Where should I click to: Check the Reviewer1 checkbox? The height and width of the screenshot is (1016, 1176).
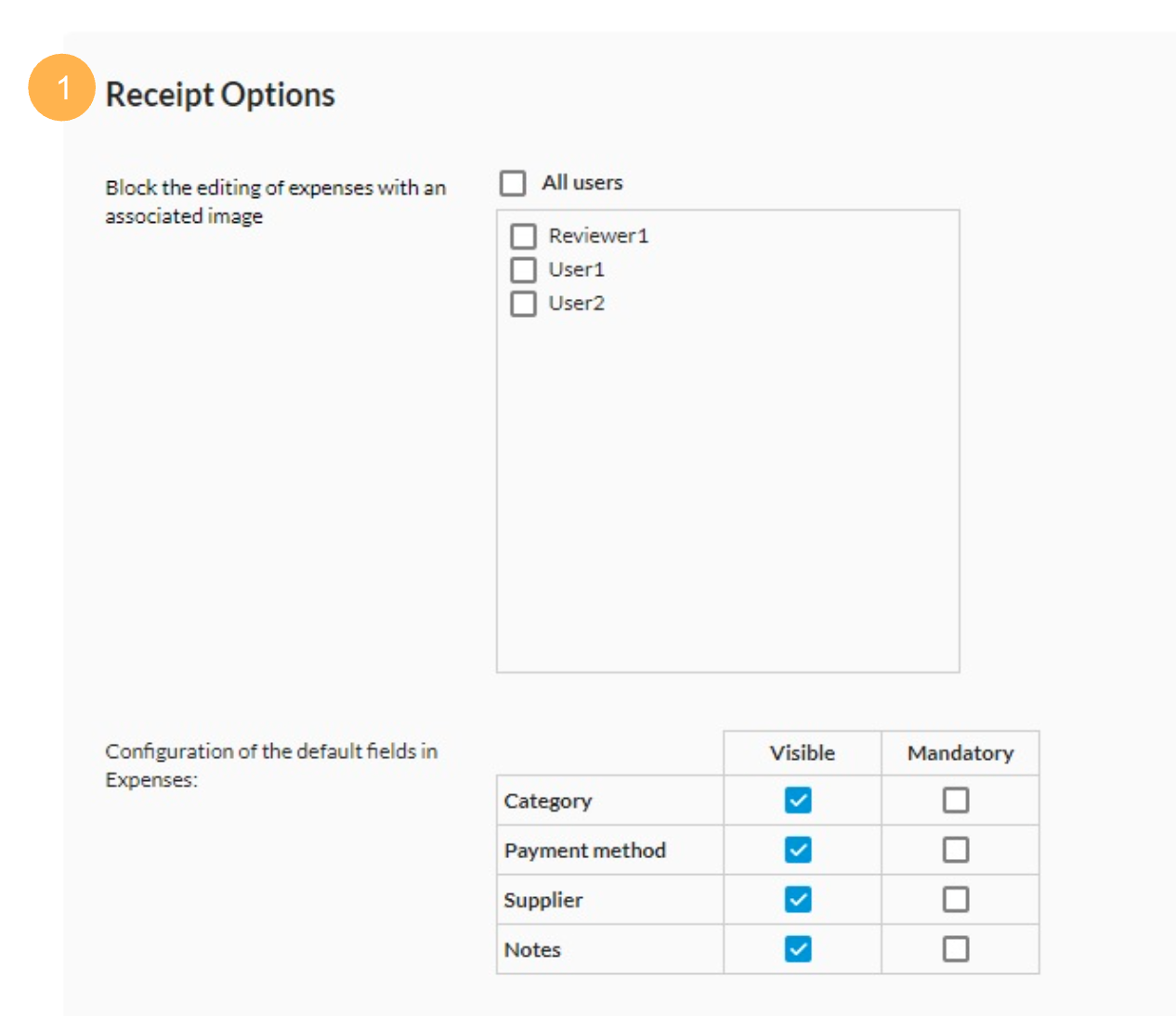[524, 236]
